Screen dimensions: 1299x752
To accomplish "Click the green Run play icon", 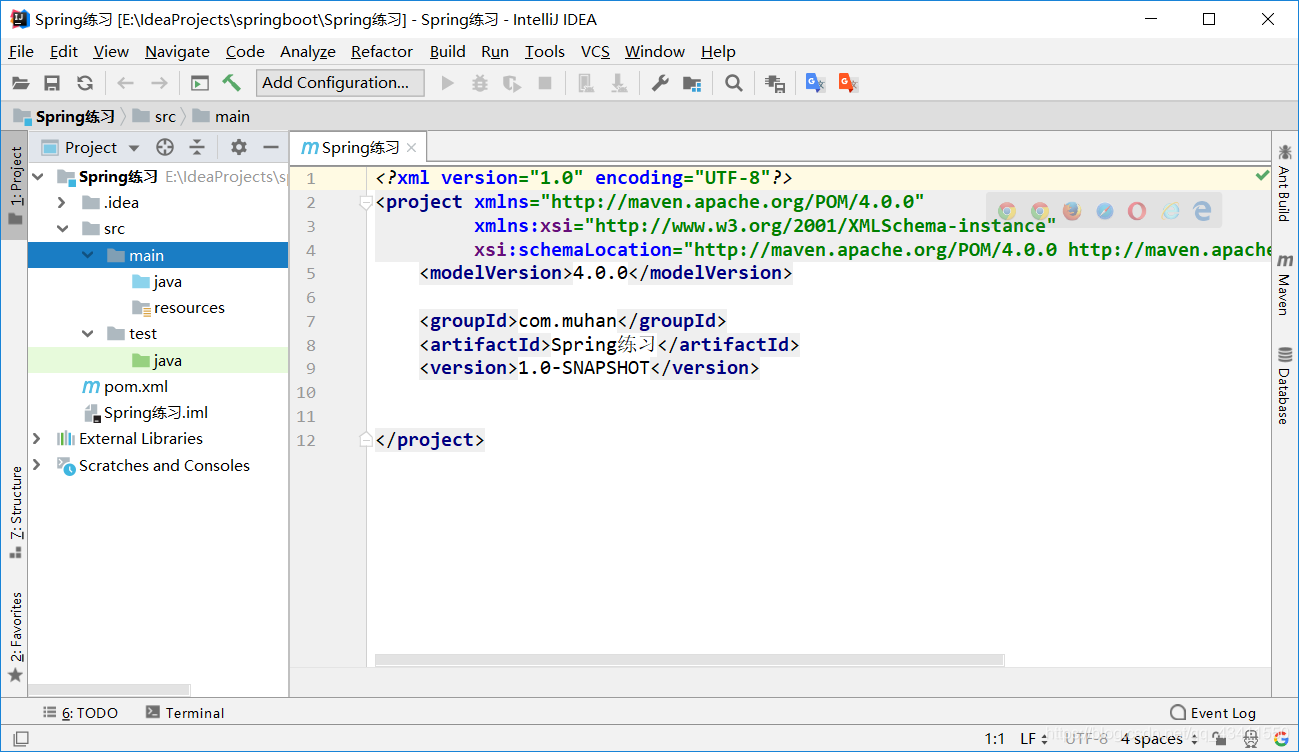I will click(448, 83).
